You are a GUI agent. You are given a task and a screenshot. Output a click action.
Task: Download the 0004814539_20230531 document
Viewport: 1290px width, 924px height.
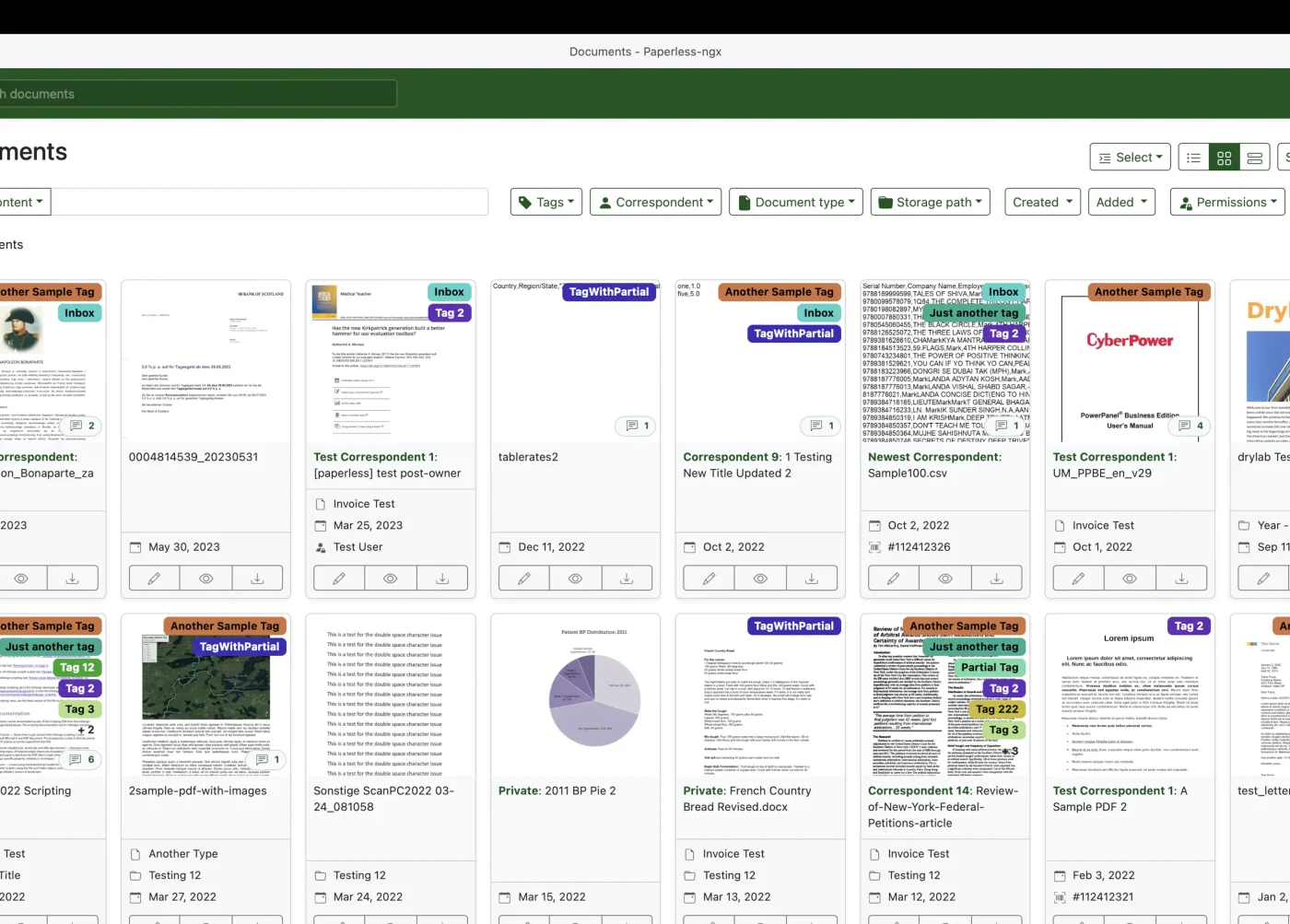257,579
